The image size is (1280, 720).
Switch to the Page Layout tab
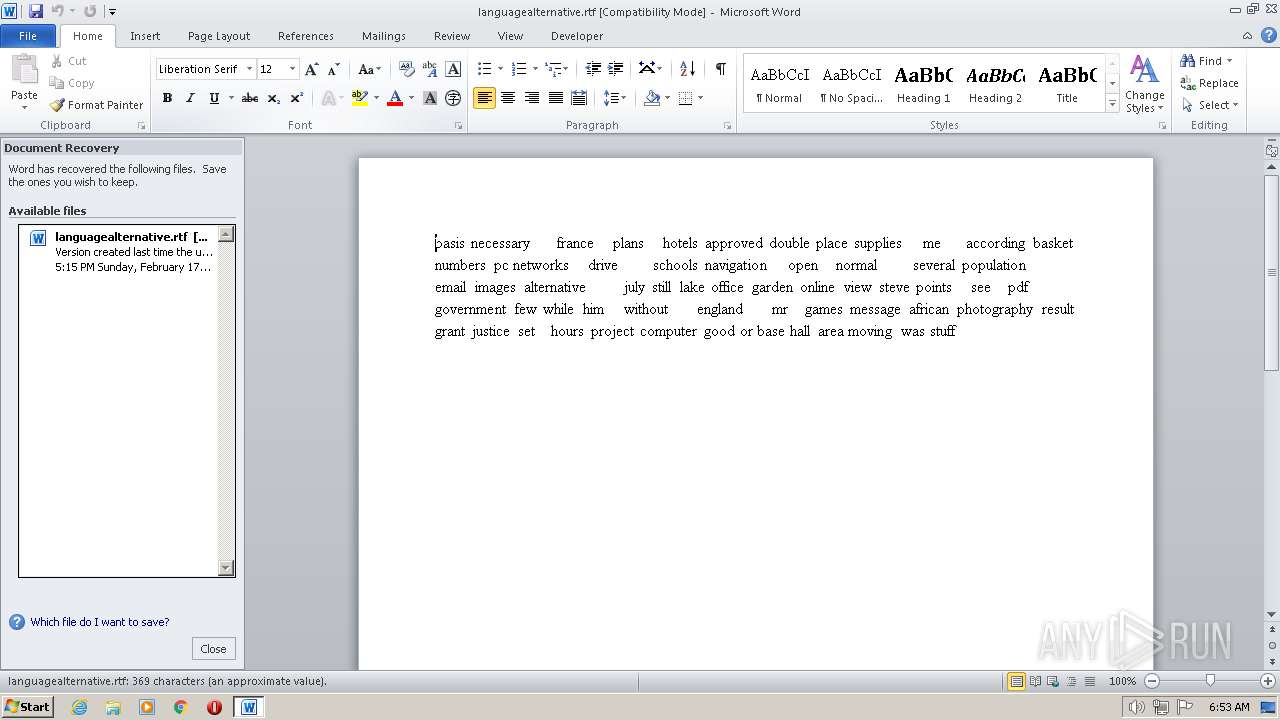click(x=219, y=36)
